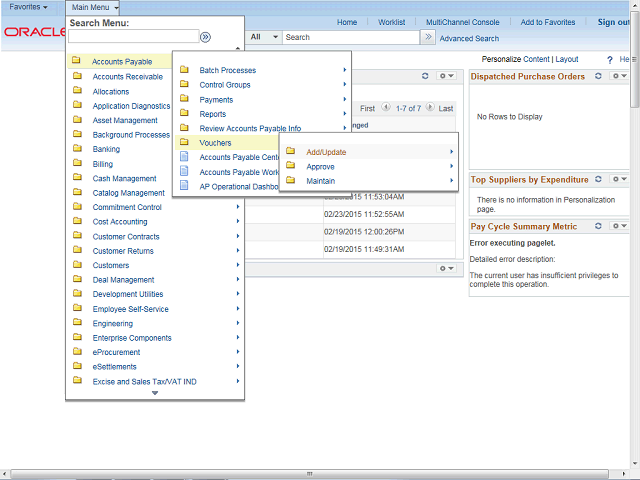Open the Worklist link
This screenshot has width=640, height=480.
(391, 22)
